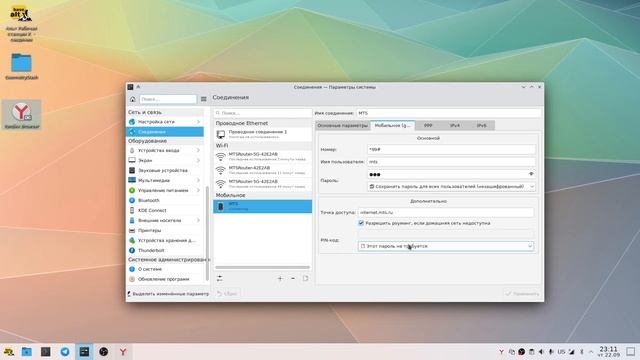Click the connections list search field
Viewport: 640px width, 360px height.
(x=262, y=113)
